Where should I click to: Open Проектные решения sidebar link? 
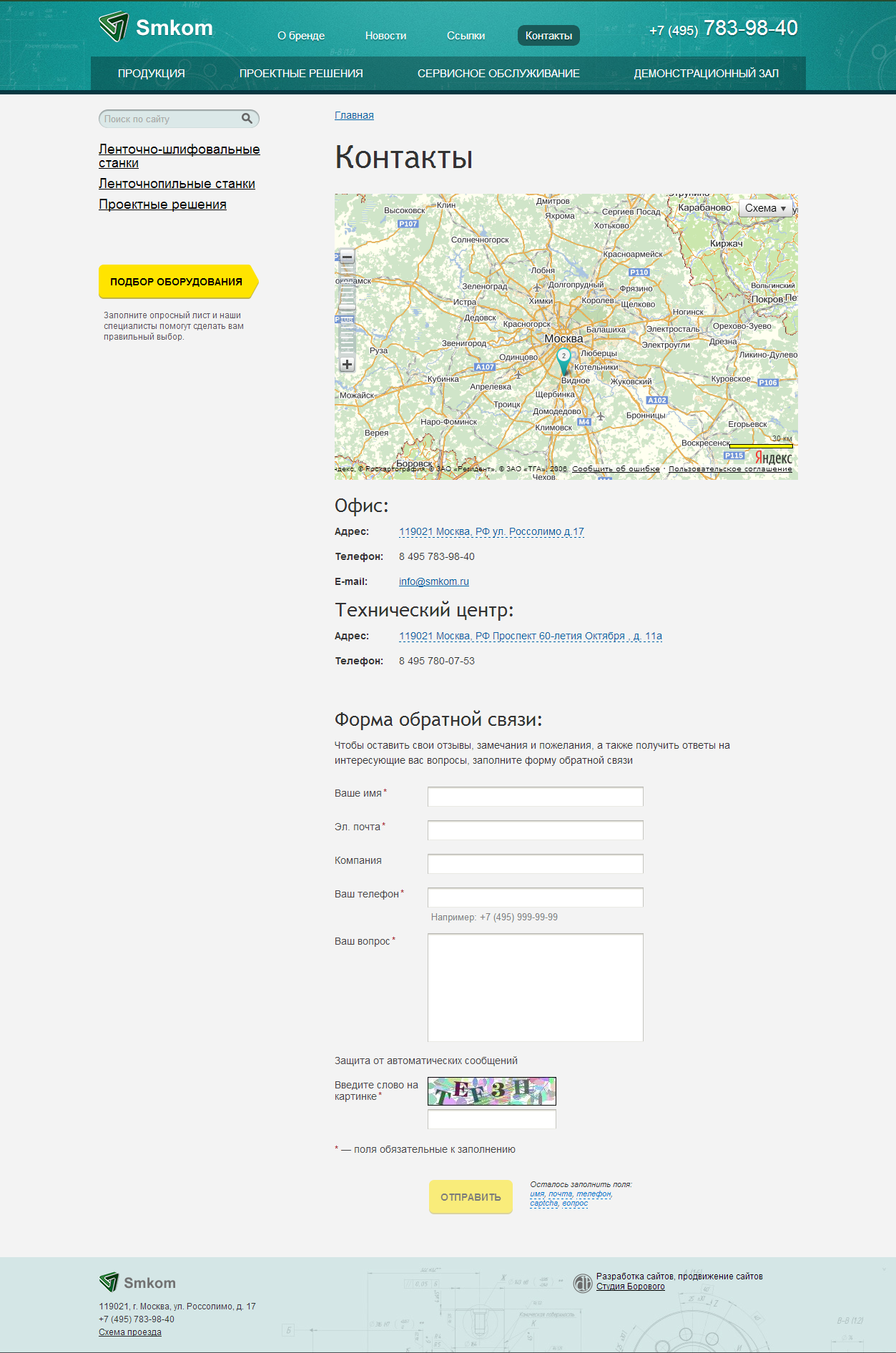tap(162, 205)
